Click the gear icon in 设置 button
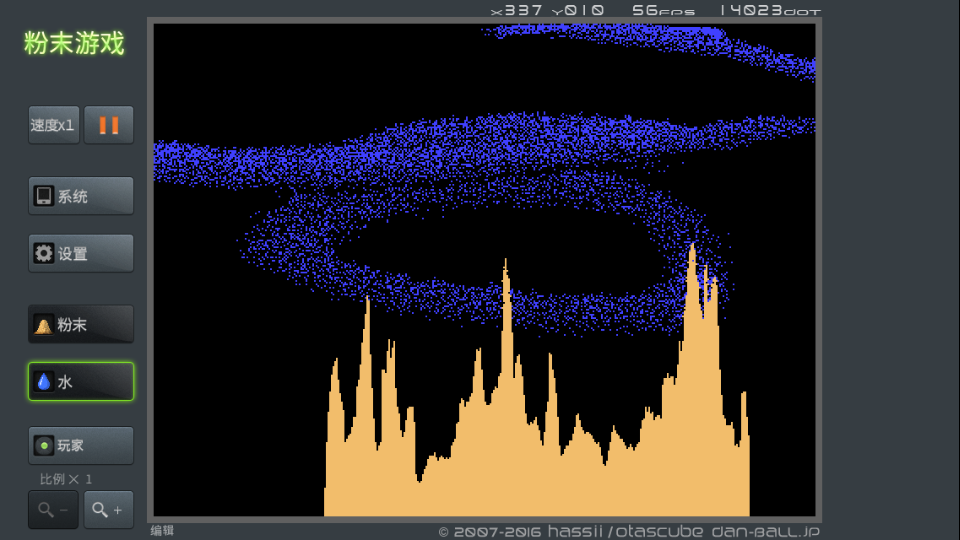This screenshot has width=960, height=540. tap(44, 254)
